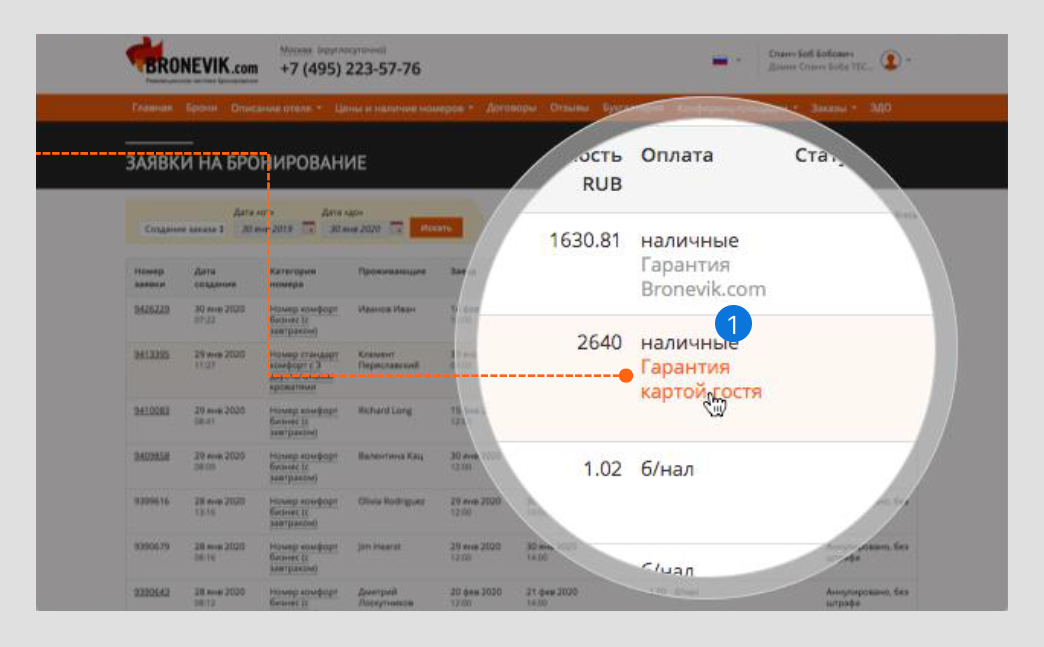Expand the Заказы menu
1044x647 pixels.
pyautogui.click(x=833, y=108)
